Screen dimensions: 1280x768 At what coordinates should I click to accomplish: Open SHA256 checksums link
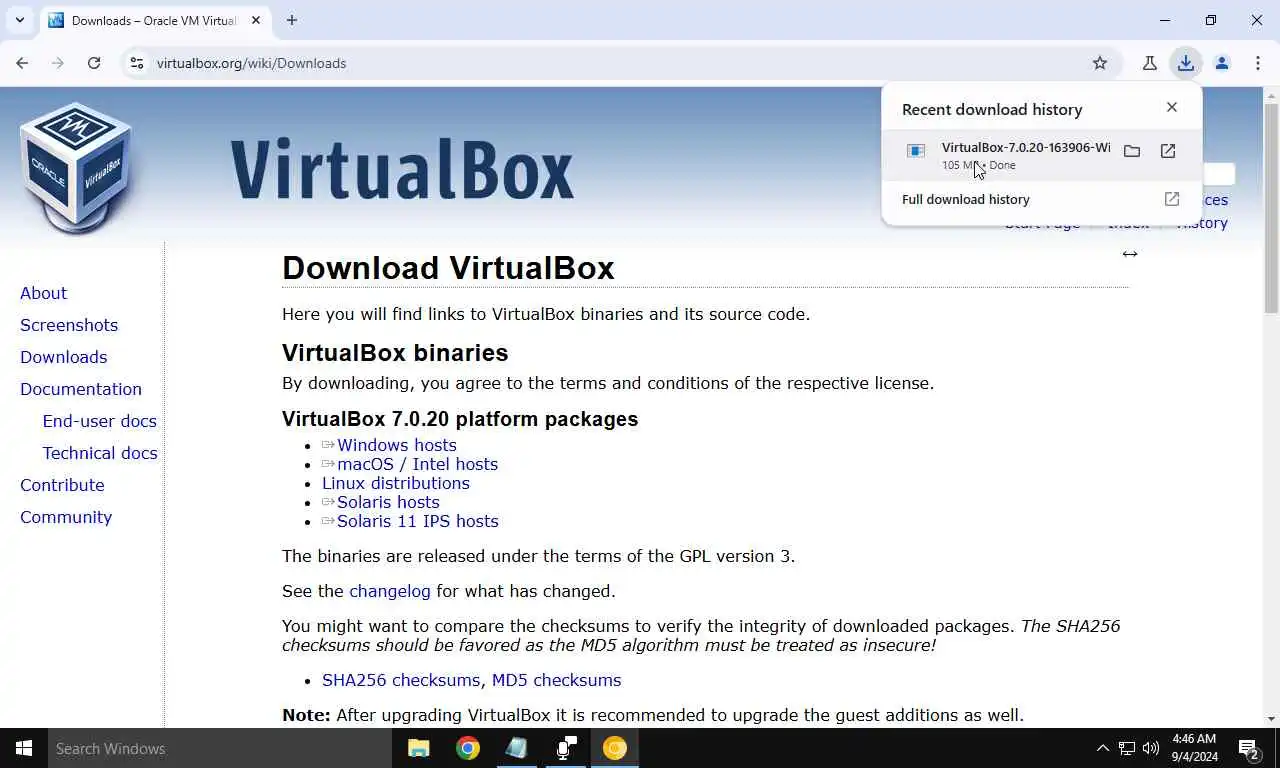(x=401, y=680)
